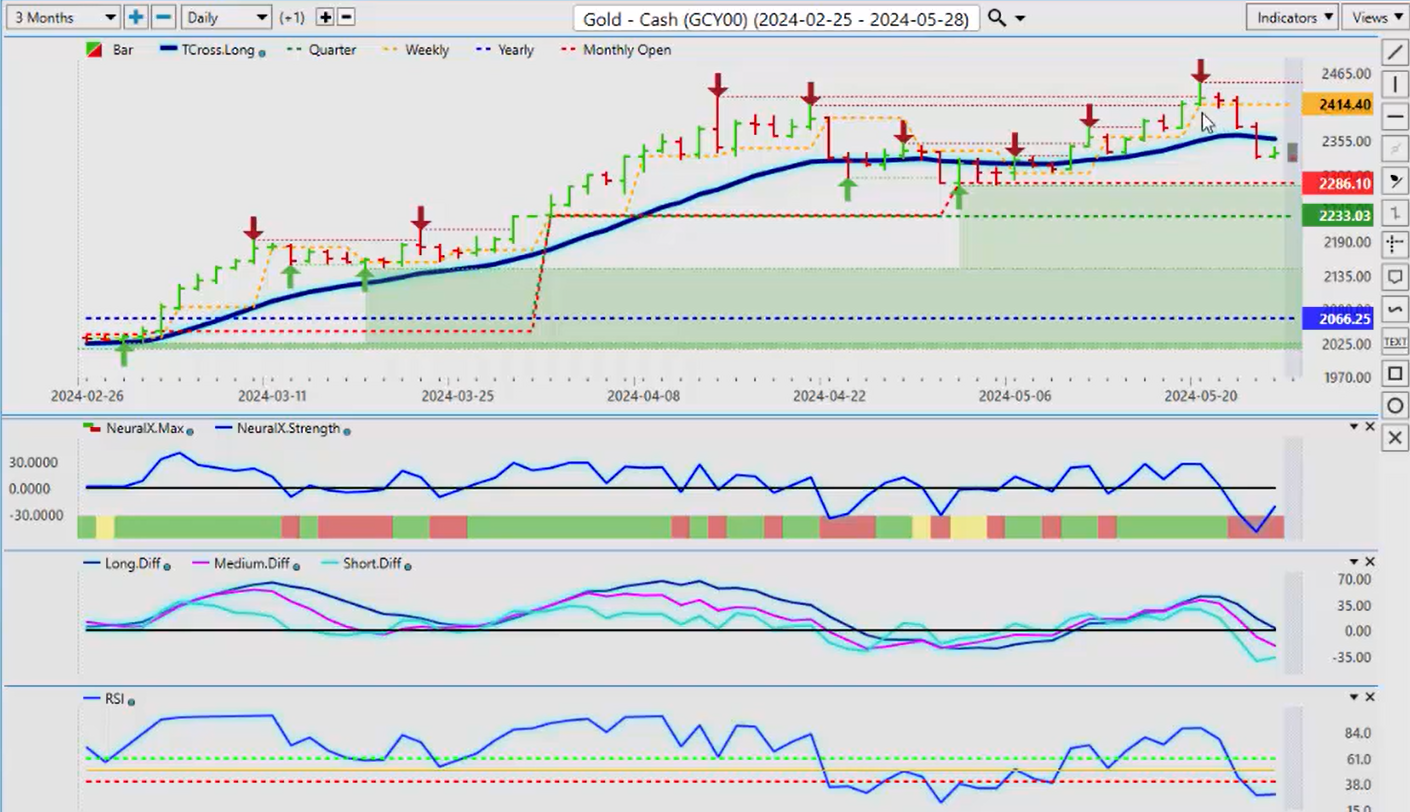Click the black minus forecast offset button
This screenshot has height=812, width=1410.
(x=346, y=17)
